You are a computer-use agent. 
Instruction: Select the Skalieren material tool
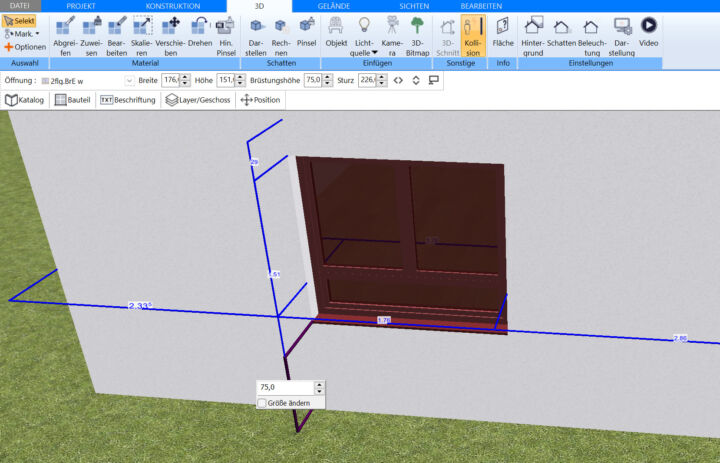142,36
